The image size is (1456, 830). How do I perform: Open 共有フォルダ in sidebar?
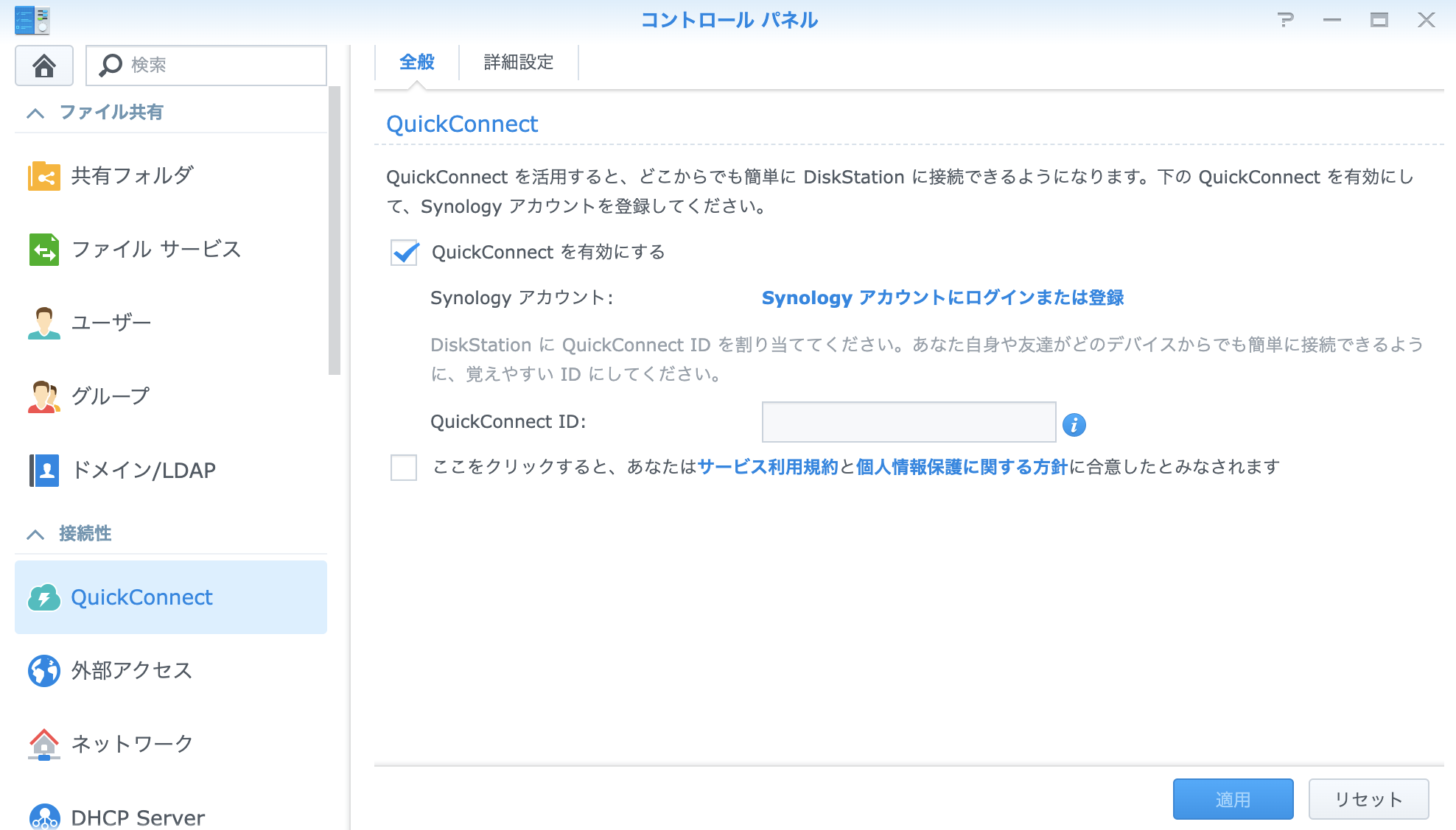click(x=171, y=176)
